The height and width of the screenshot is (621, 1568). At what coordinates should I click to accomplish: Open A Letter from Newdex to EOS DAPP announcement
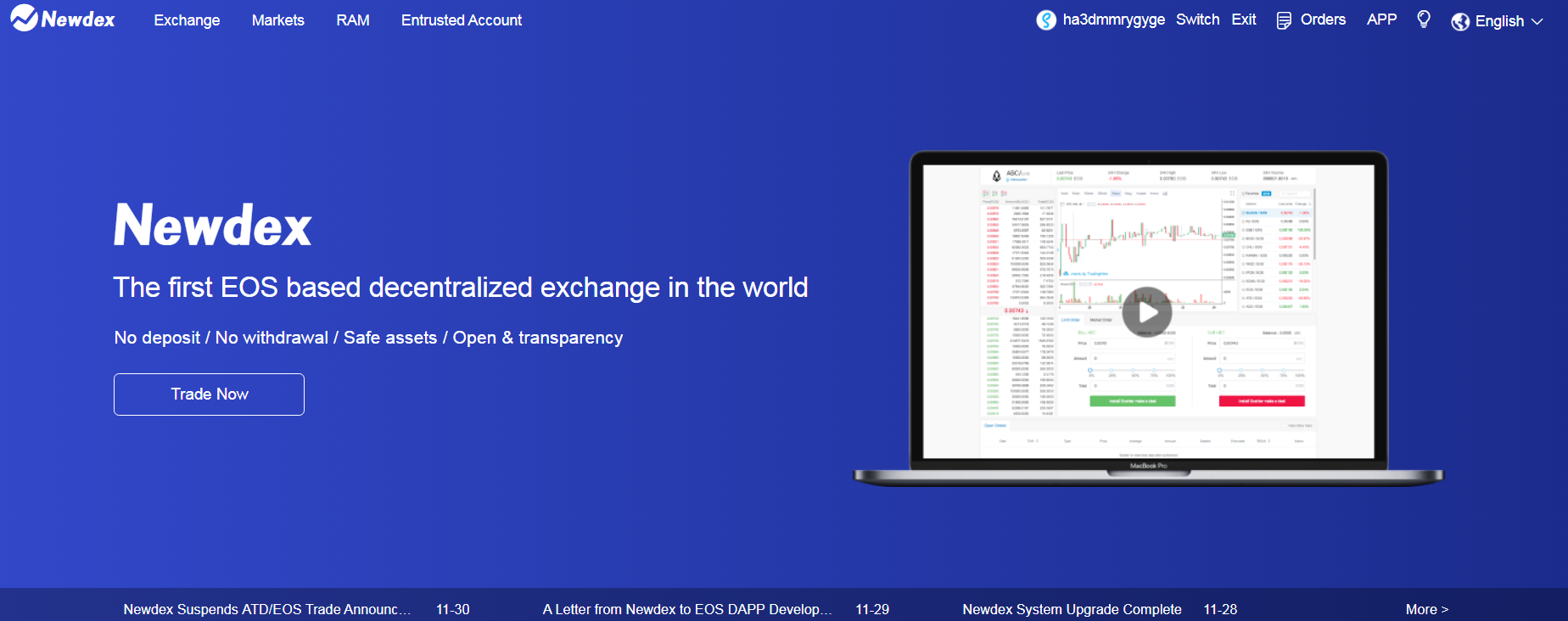coord(686,609)
